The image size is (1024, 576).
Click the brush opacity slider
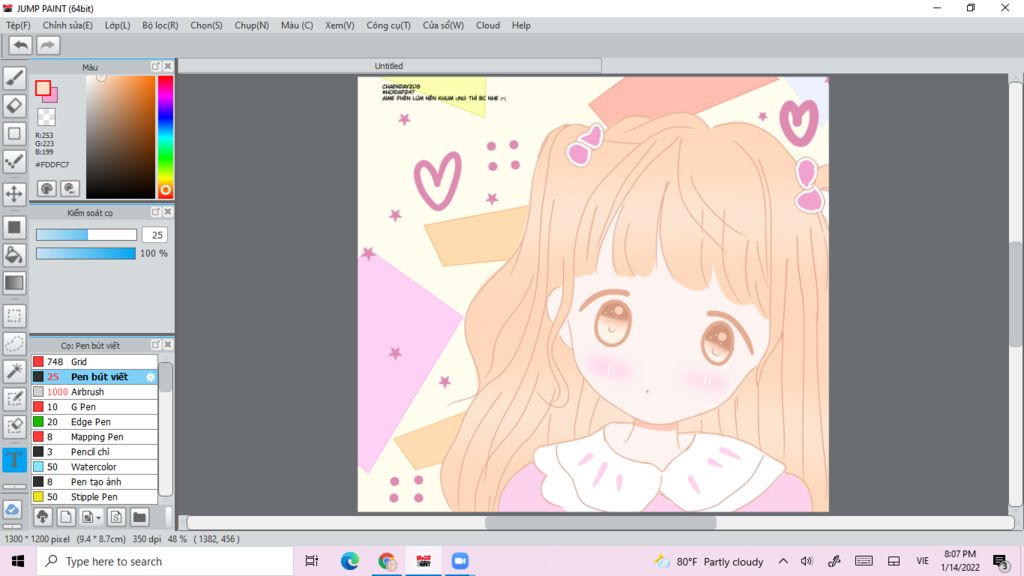click(86, 253)
